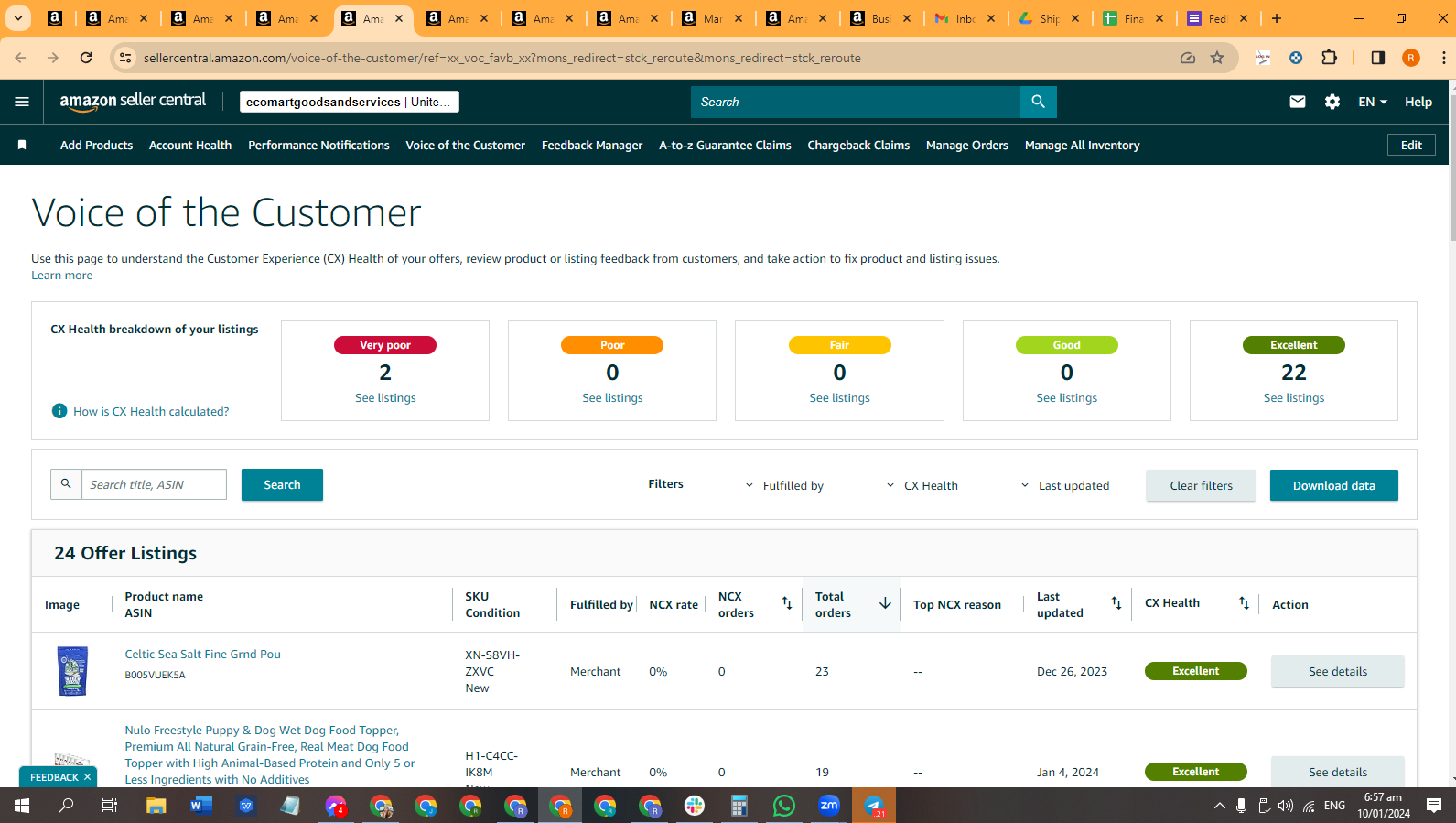Click the Search button beside title field
The width and height of the screenshot is (1456, 823).
click(x=282, y=485)
